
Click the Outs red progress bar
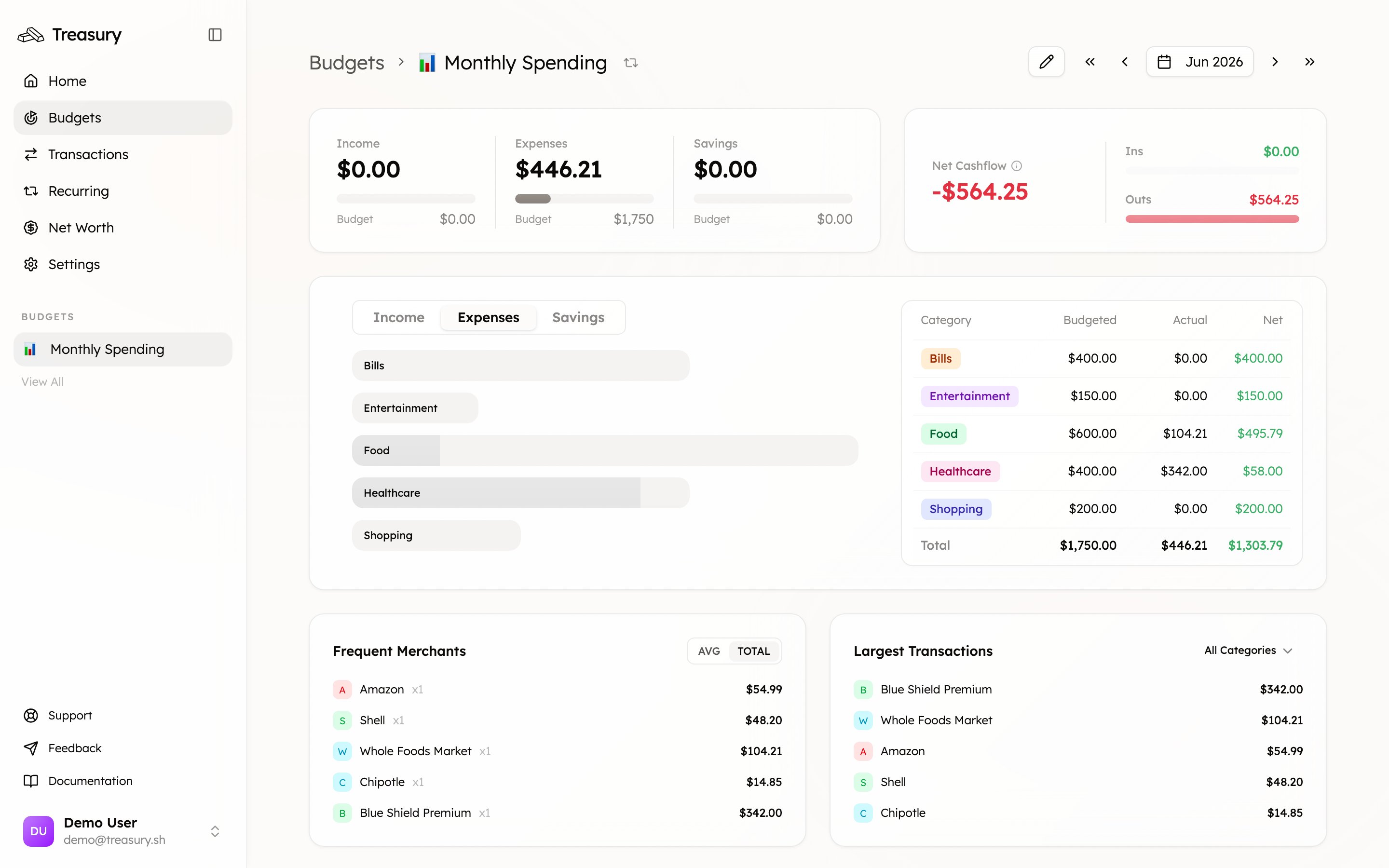(x=1212, y=219)
